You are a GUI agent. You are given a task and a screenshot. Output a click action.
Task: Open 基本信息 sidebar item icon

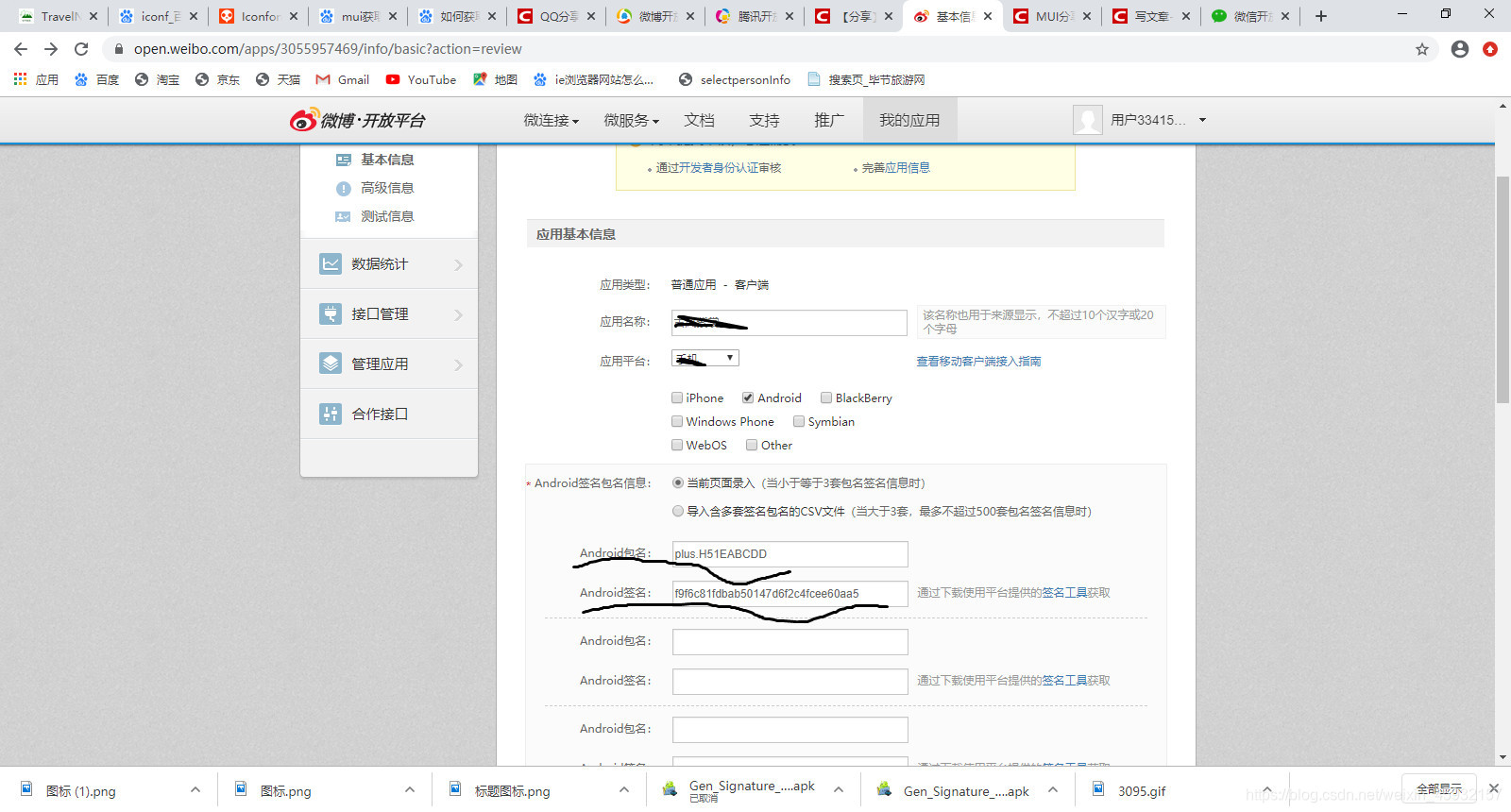344,160
